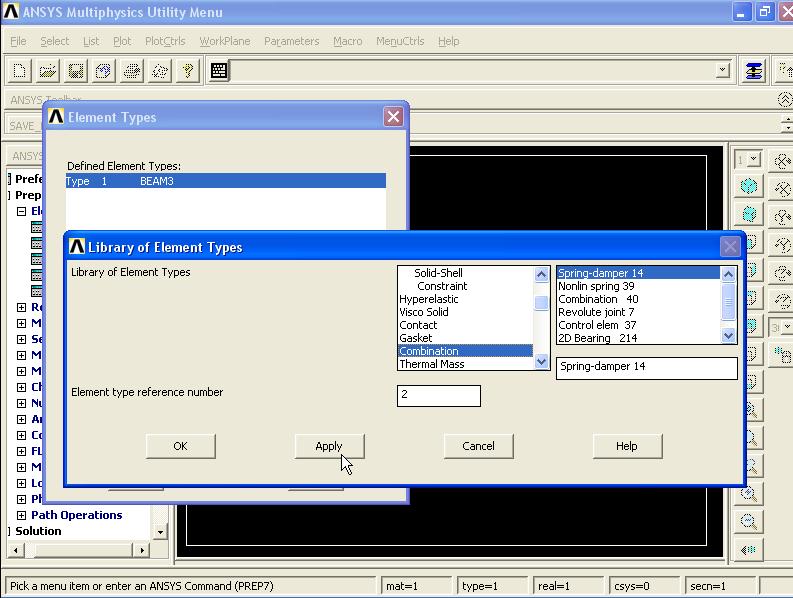This screenshot has width=793, height=598.
Task: Click the Spring-damper 14 selection text box
Action: click(x=646, y=368)
